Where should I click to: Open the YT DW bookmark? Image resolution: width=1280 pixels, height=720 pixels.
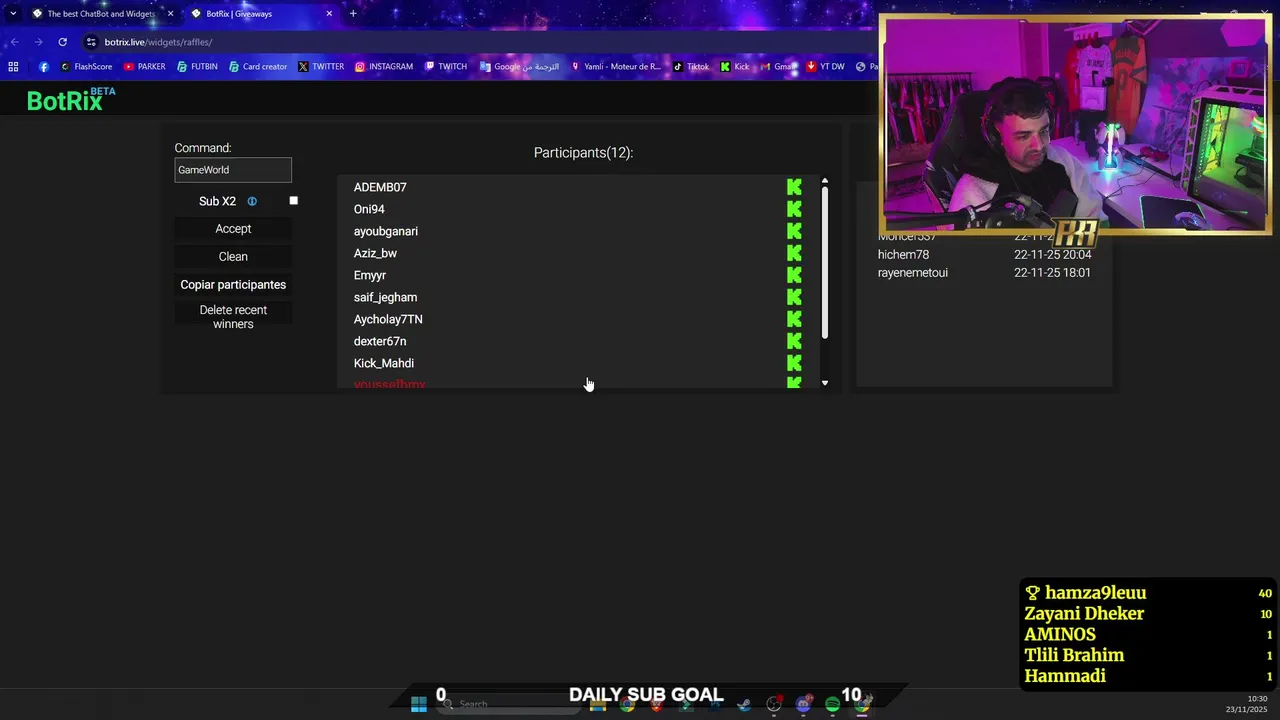[825, 67]
